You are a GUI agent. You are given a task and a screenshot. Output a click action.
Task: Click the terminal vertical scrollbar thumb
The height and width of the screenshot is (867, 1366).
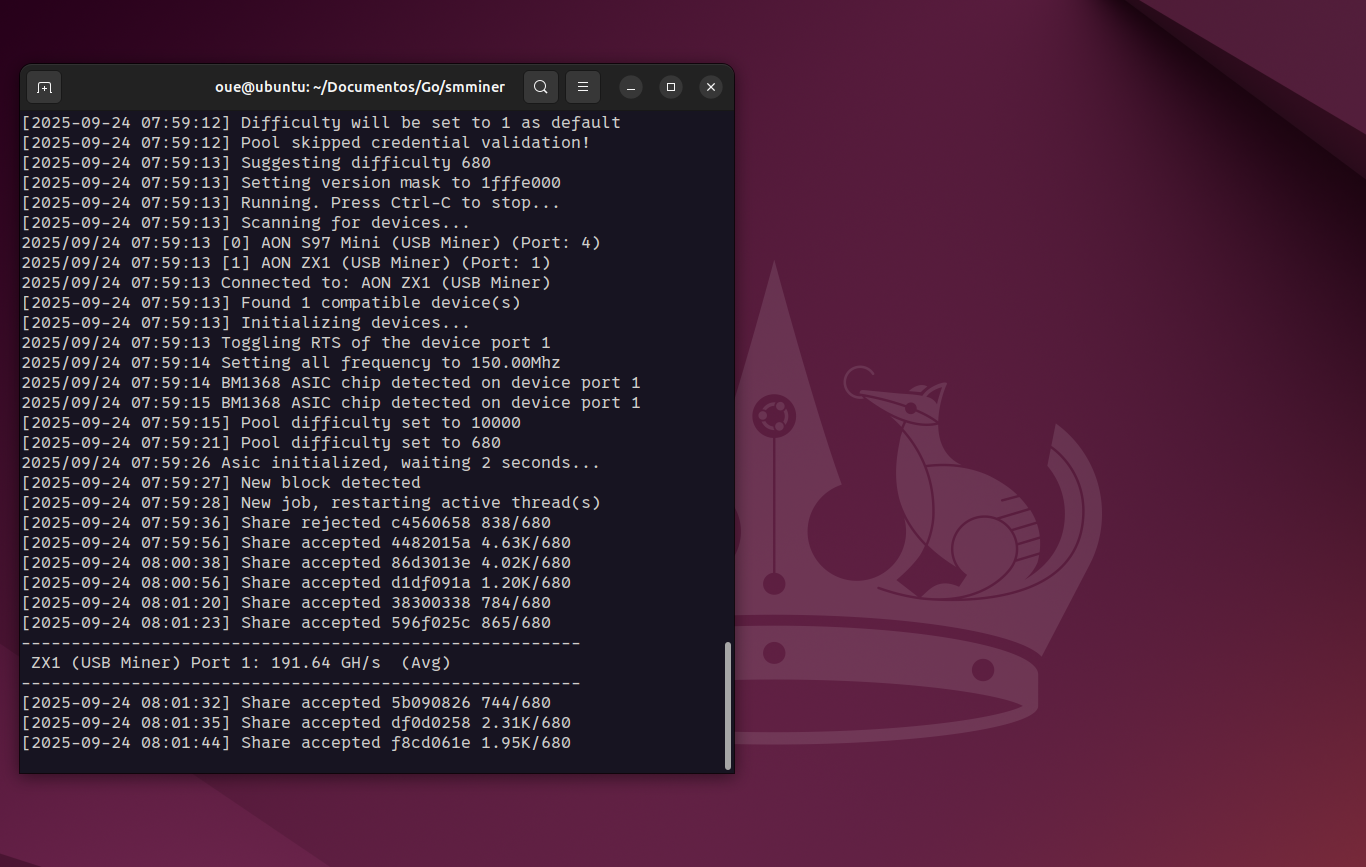click(x=727, y=705)
